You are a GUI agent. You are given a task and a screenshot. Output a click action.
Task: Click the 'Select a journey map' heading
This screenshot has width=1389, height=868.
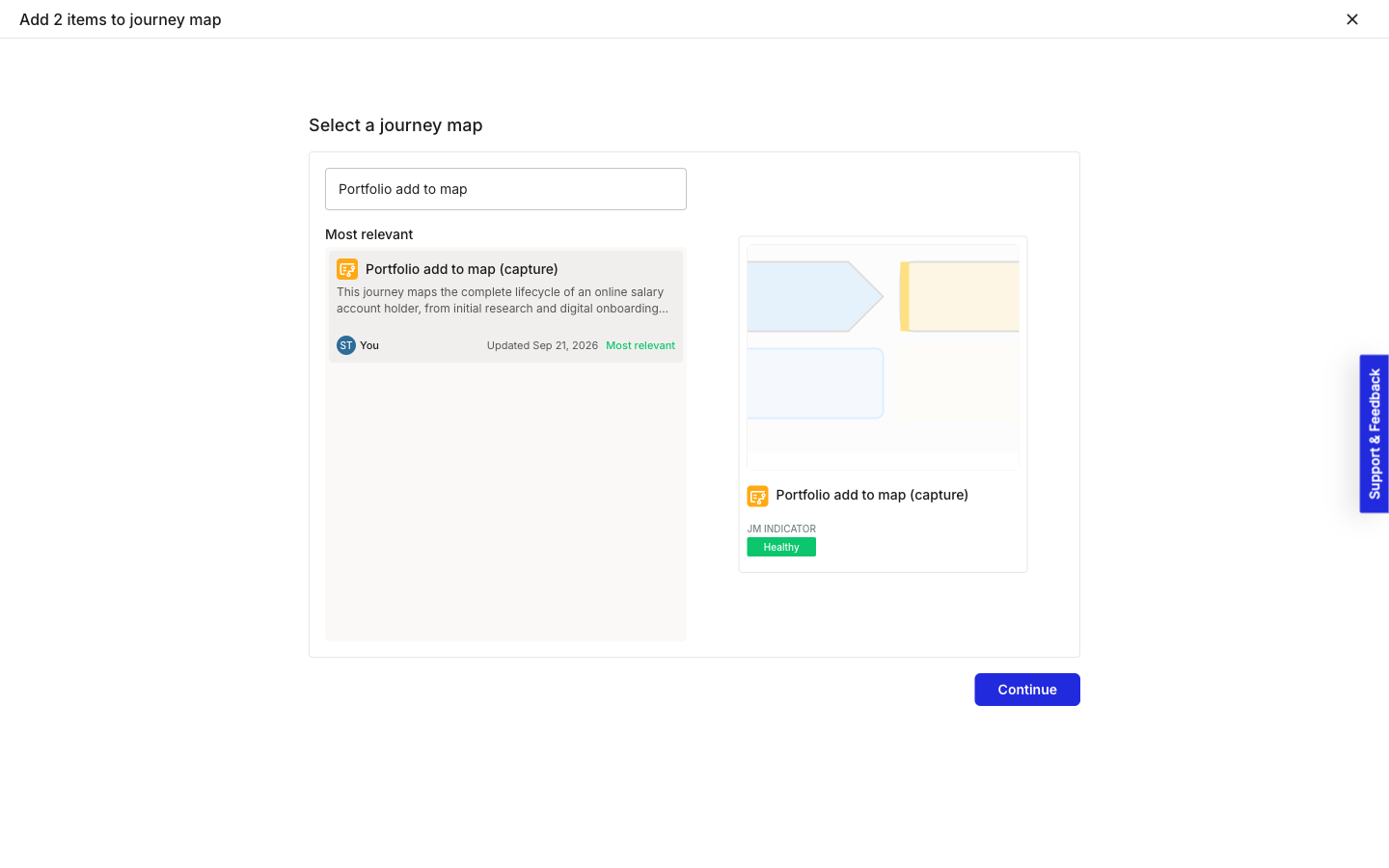[x=395, y=125]
